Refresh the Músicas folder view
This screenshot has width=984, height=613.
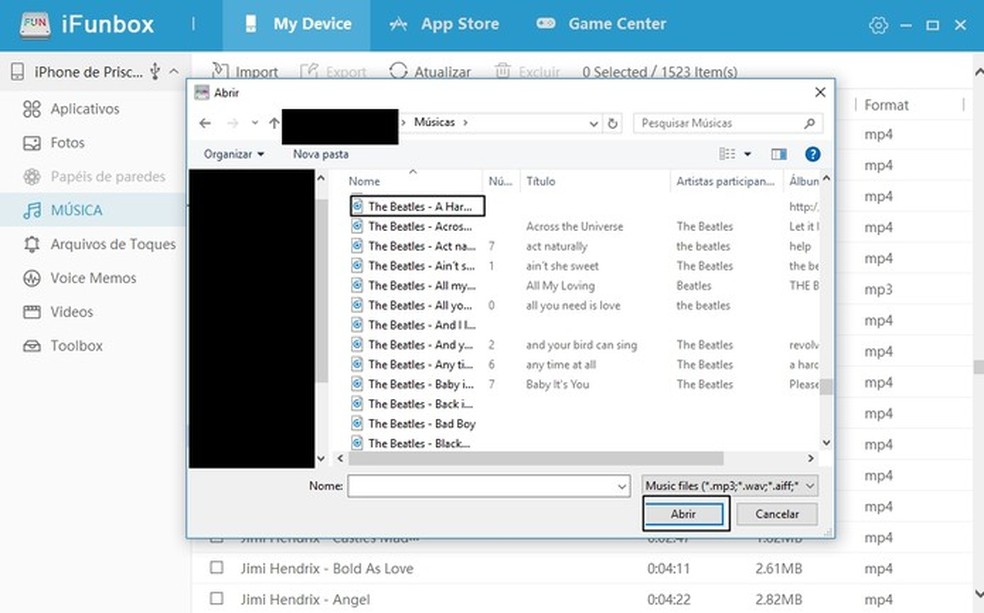point(612,124)
